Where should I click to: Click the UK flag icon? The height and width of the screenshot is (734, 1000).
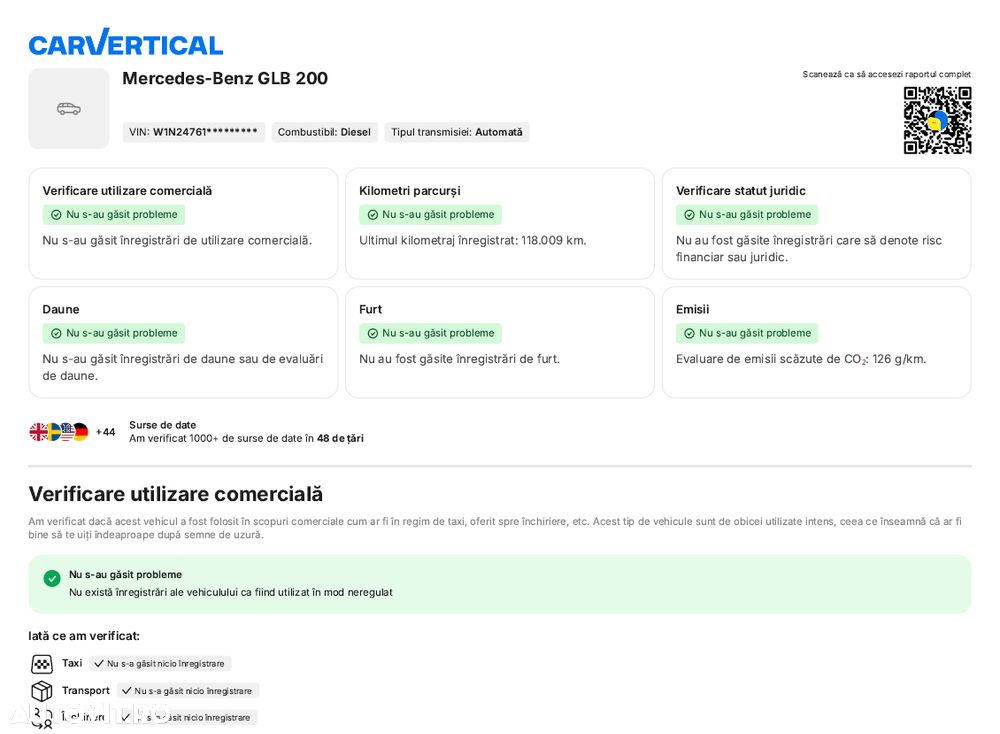38,432
